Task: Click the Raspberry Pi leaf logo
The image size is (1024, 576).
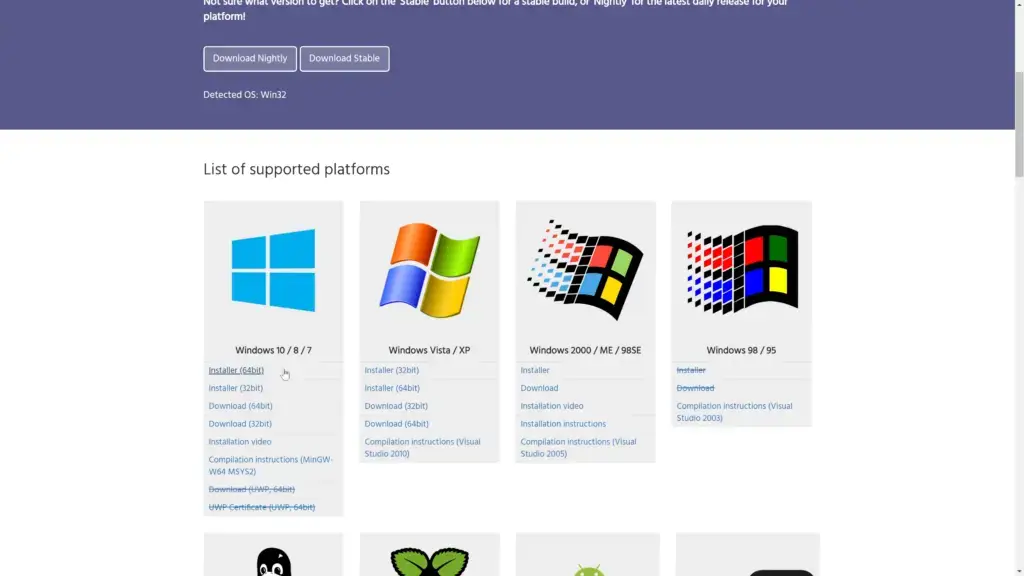Action: pos(430,562)
